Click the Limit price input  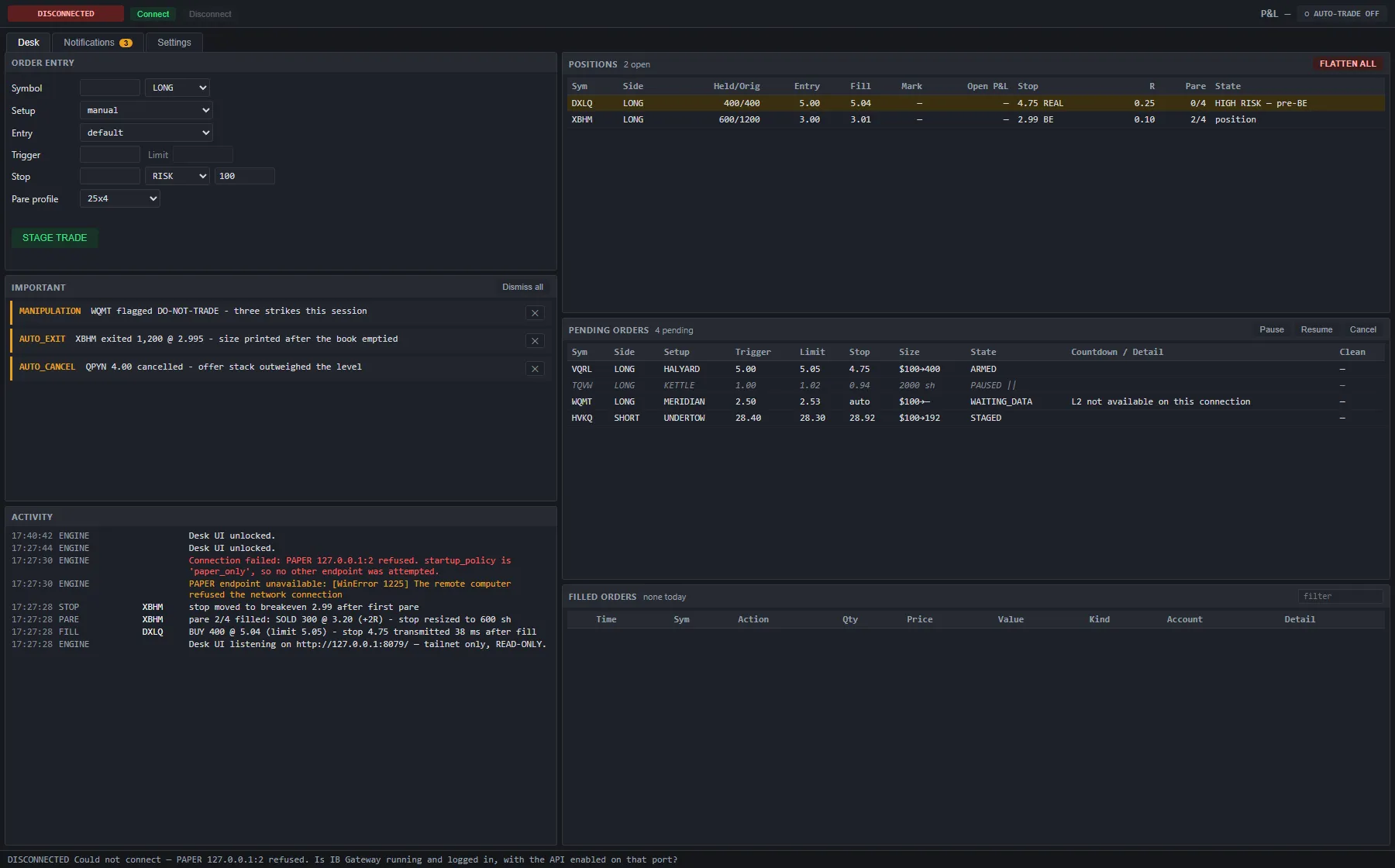click(203, 154)
